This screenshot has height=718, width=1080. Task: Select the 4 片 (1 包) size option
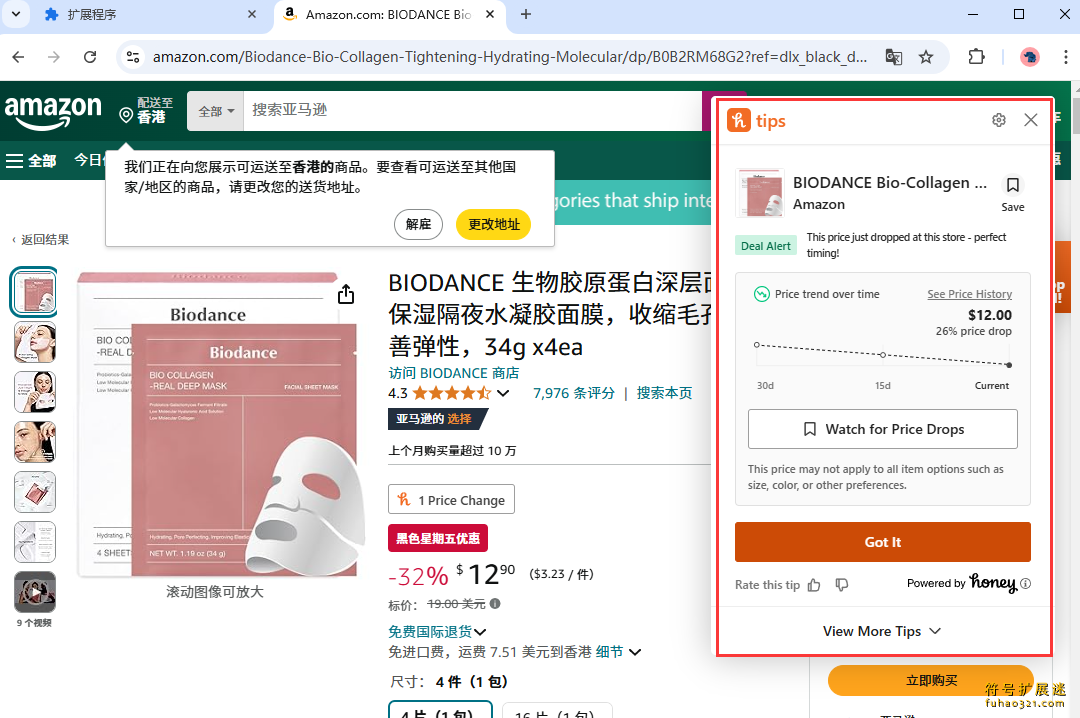(440, 709)
